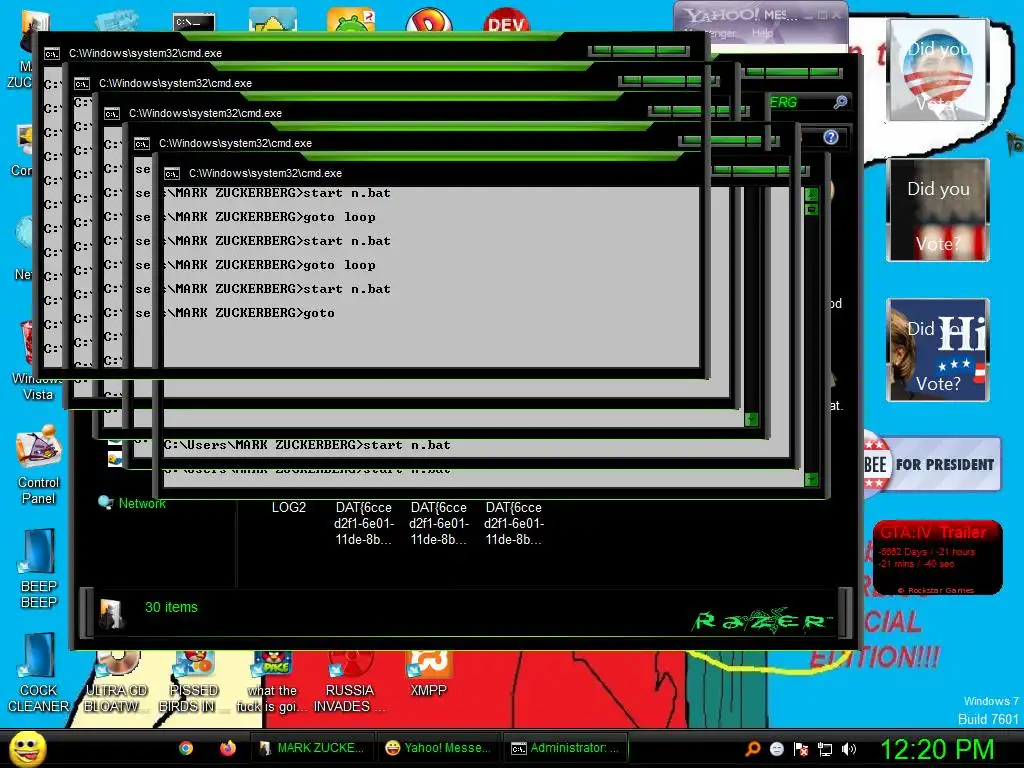Open the red DEV desktop icon
1024x768 pixels.
(506, 20)
